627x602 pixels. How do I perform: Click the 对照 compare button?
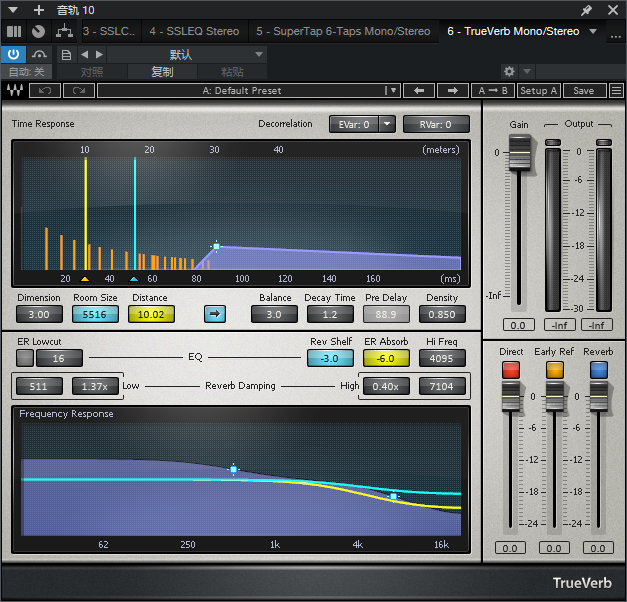coord(92,72)
